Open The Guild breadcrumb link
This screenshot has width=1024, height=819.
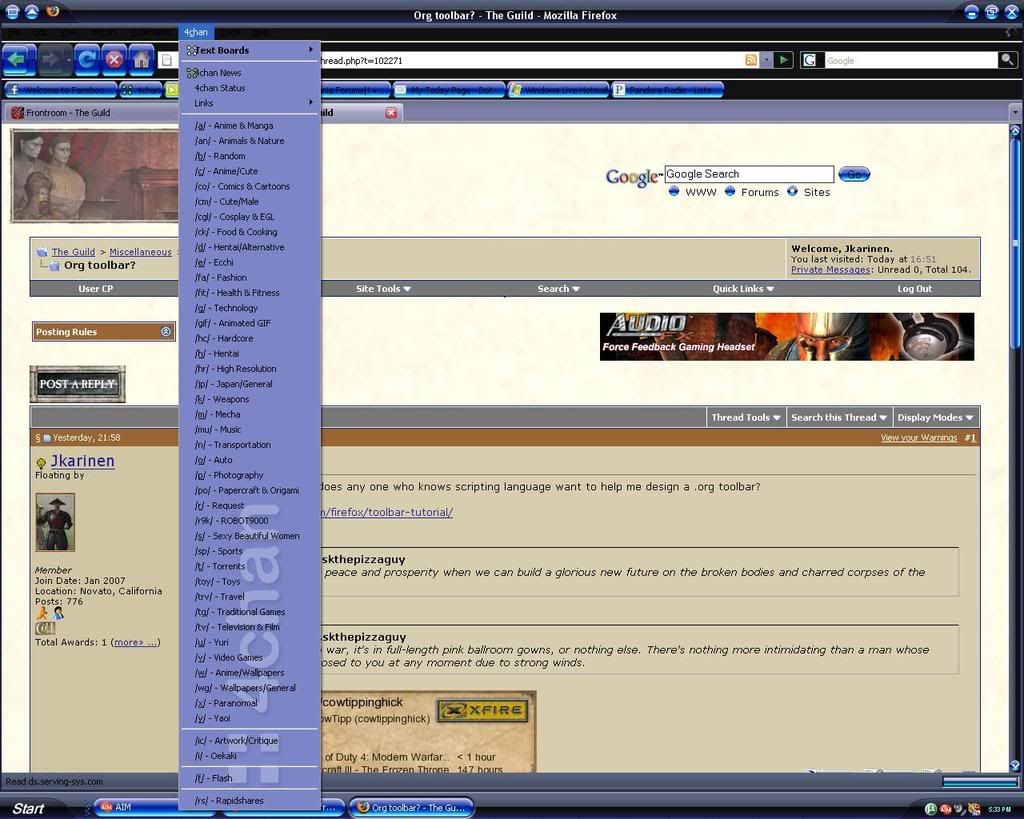(x=73, y=252)
